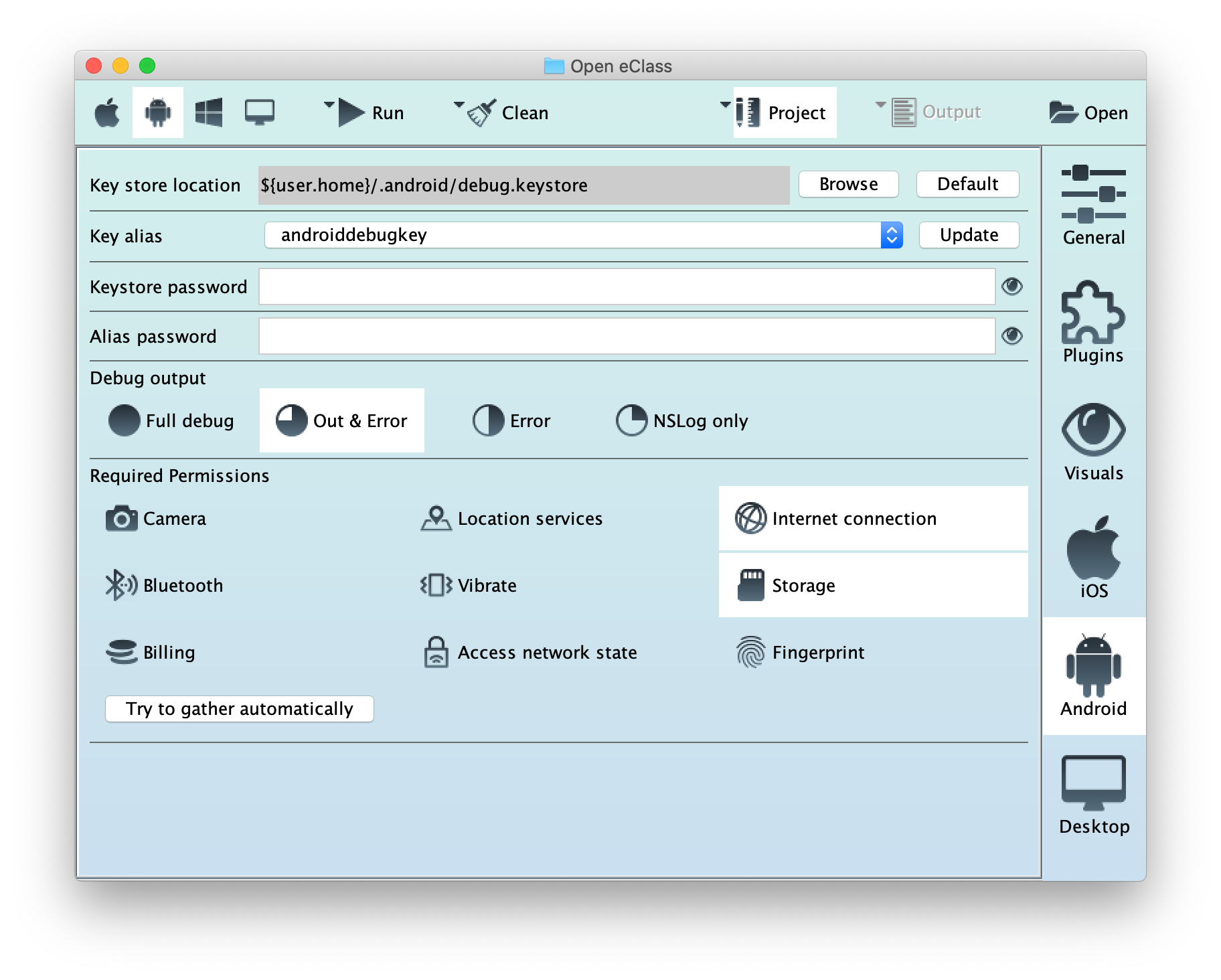Select the Windows target icon in toolbar

pos(209,112)
